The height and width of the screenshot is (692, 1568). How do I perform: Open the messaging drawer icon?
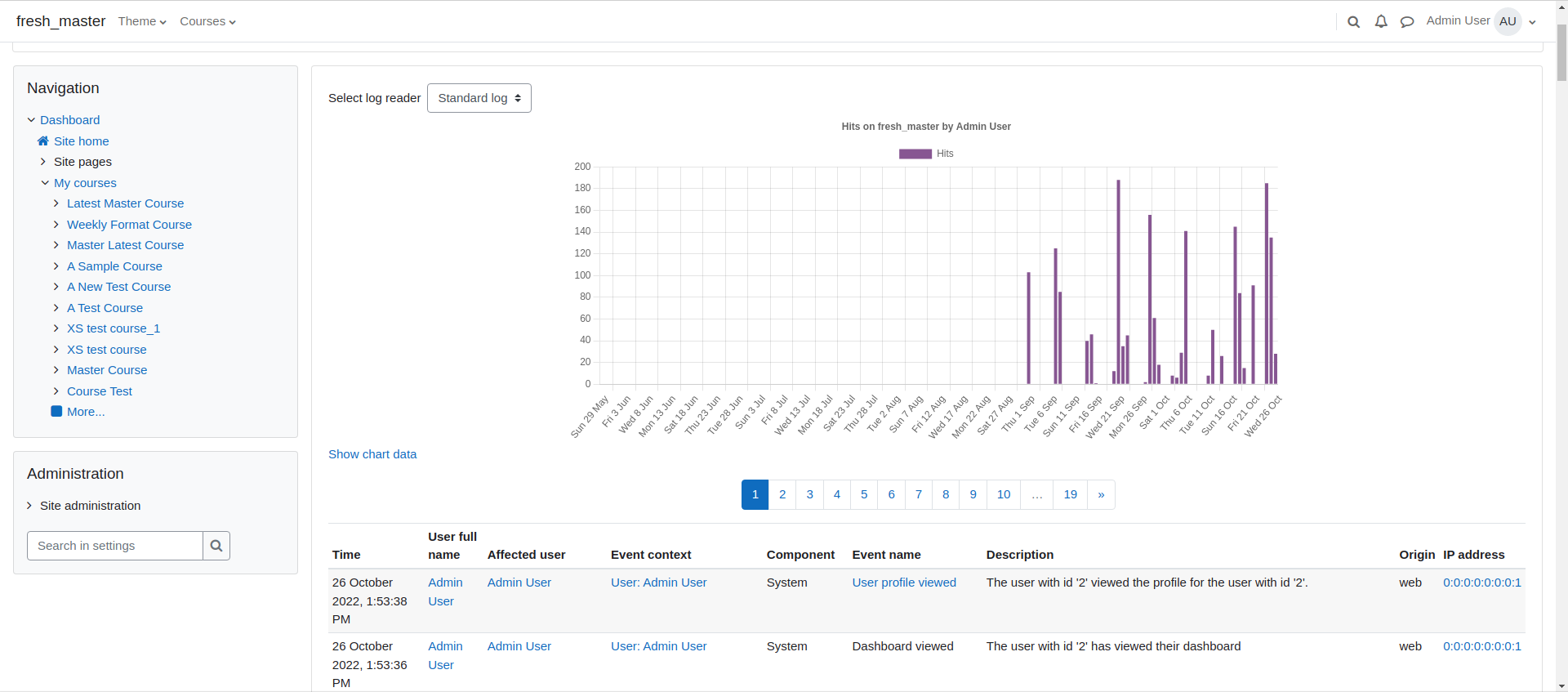coord(1407,22)
